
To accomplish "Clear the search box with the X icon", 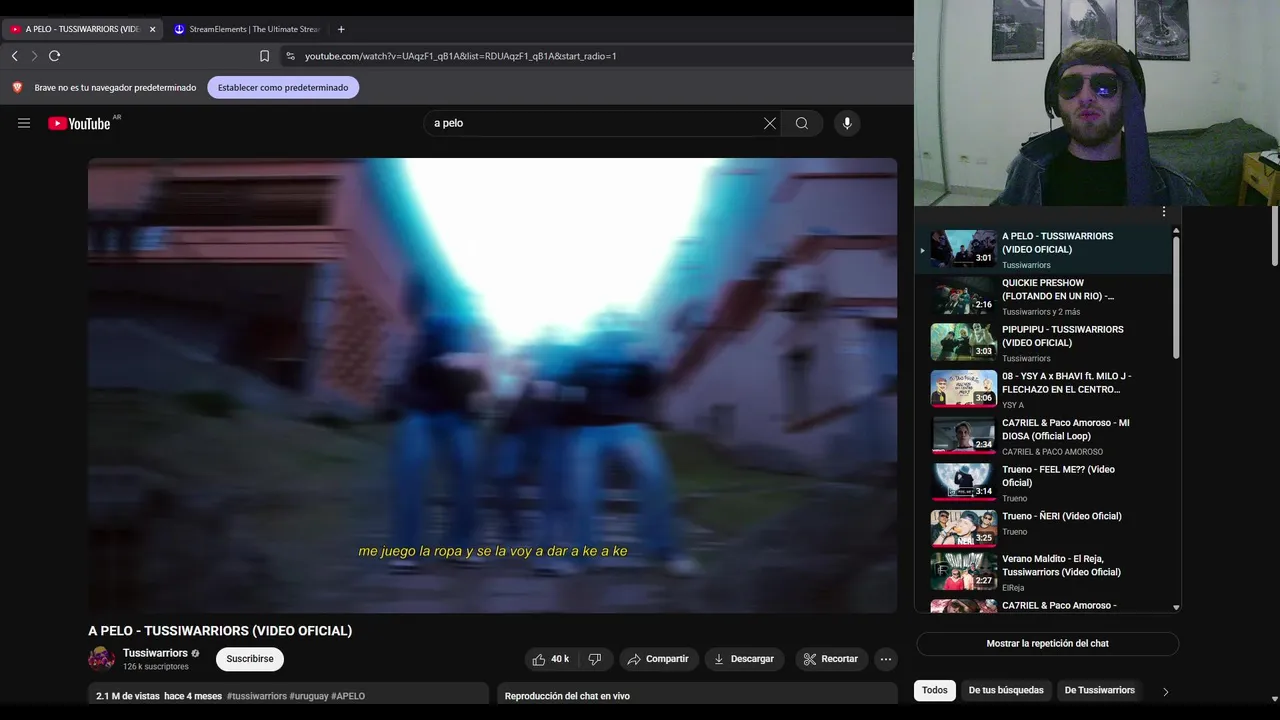I will click(x=770, y=123).
